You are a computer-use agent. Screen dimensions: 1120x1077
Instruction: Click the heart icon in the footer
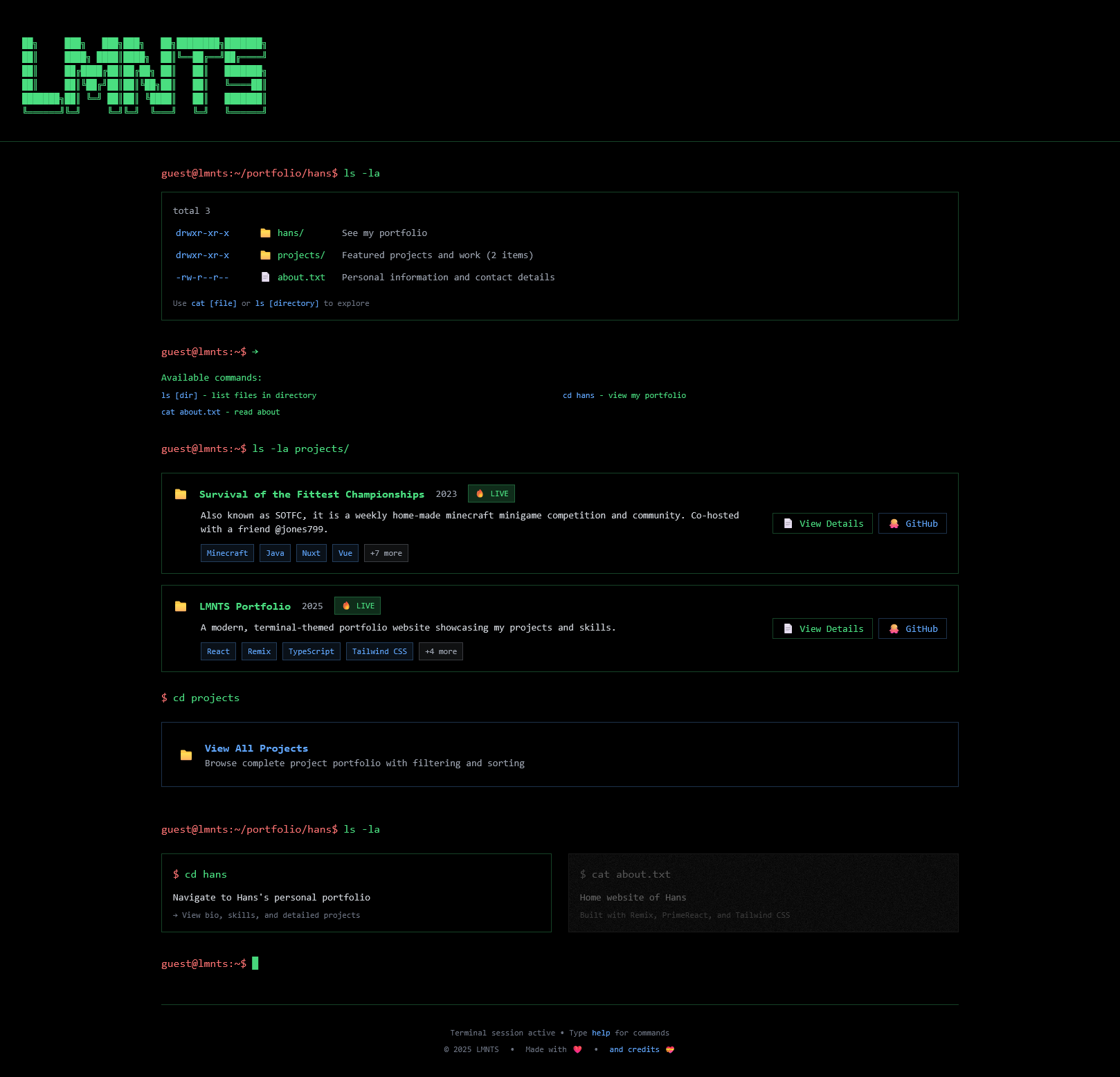pos(577,1050)
